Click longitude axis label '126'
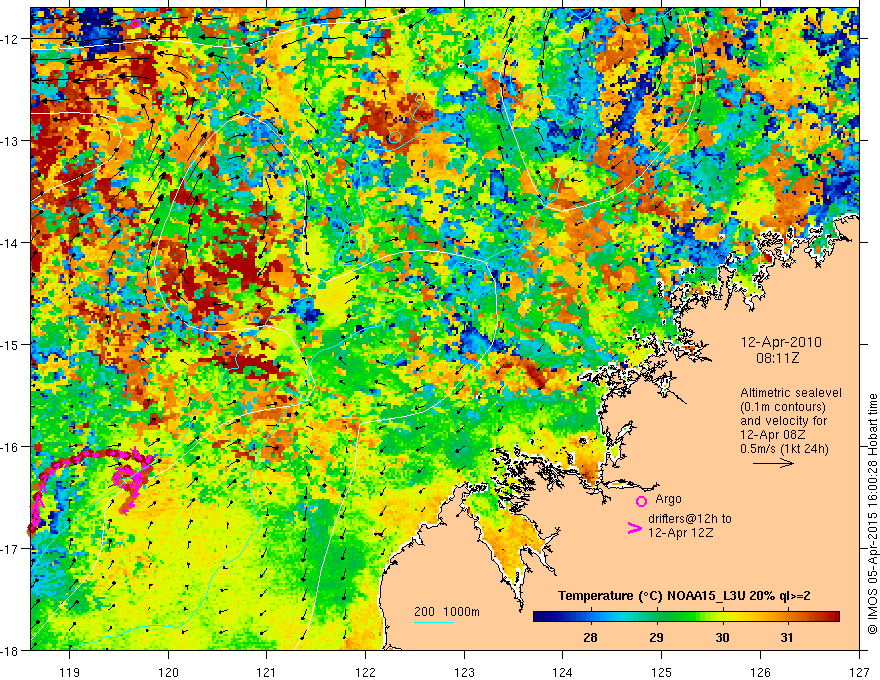This screenshot has width=880, height=680. coord(760,672)
